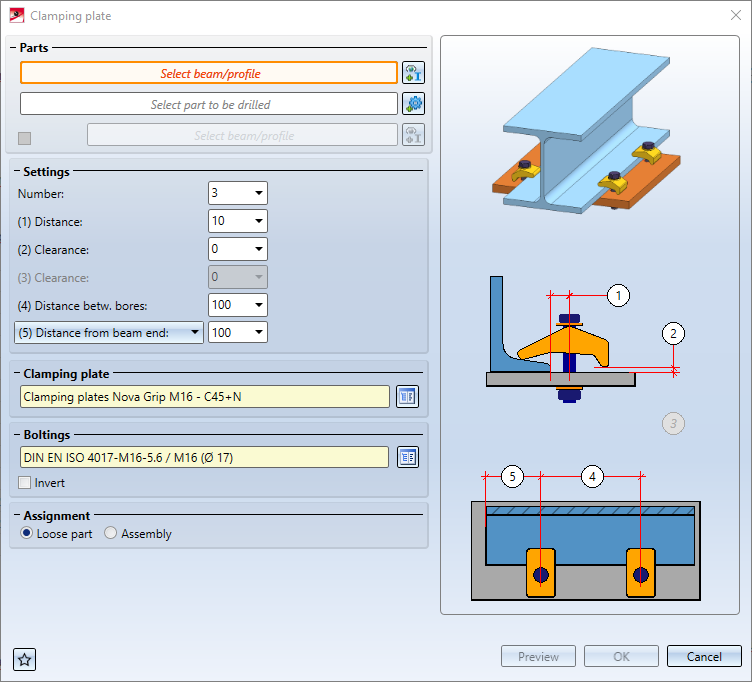752x682 pixels.
Task: Click the Clamping plate app logo icon
Action: pos(17,15)
